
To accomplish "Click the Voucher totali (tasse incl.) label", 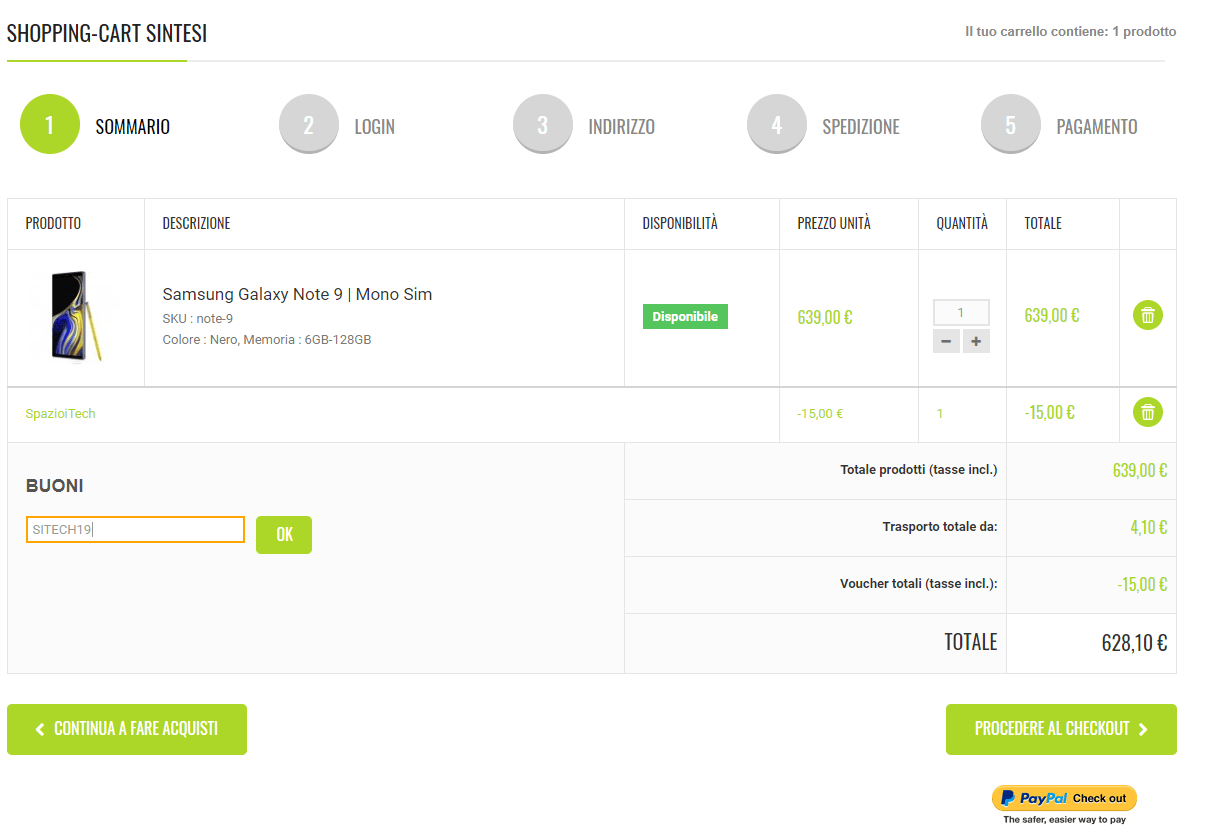I will tap(919, 584).
